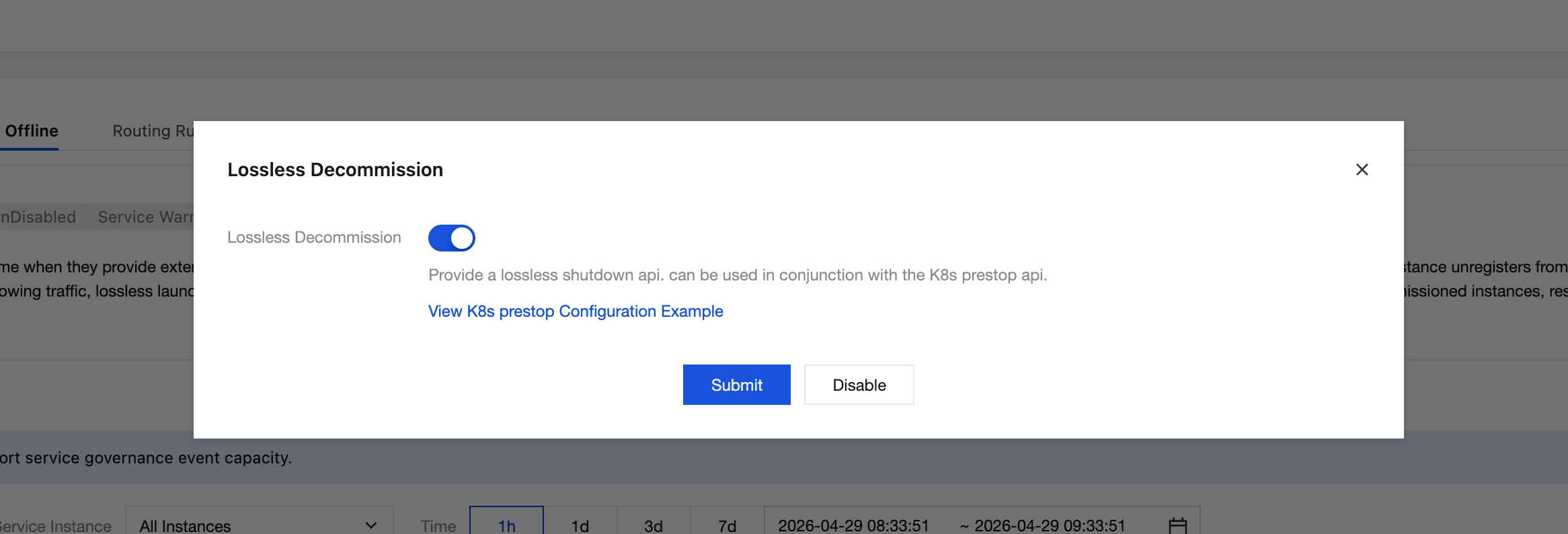Open the calendar icon of the date range
The image size is (1568, 534).
[1177, 525]
